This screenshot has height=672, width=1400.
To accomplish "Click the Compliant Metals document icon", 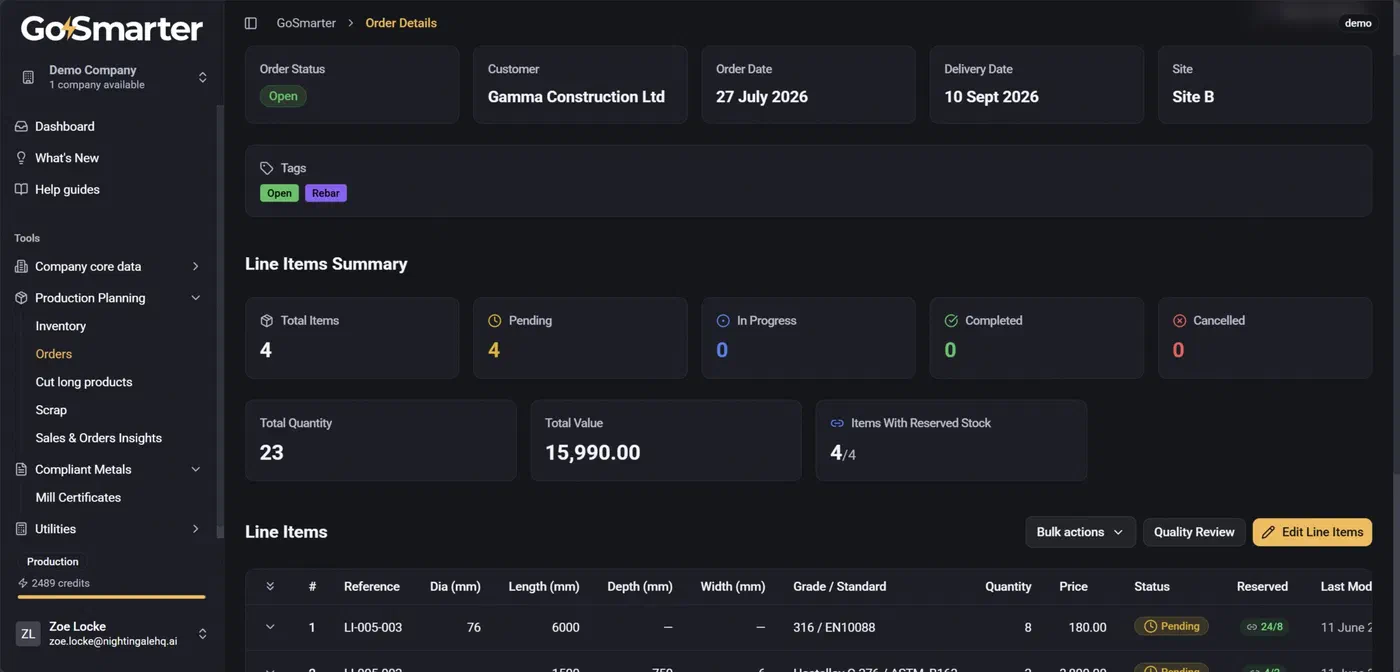I will 21,469.
